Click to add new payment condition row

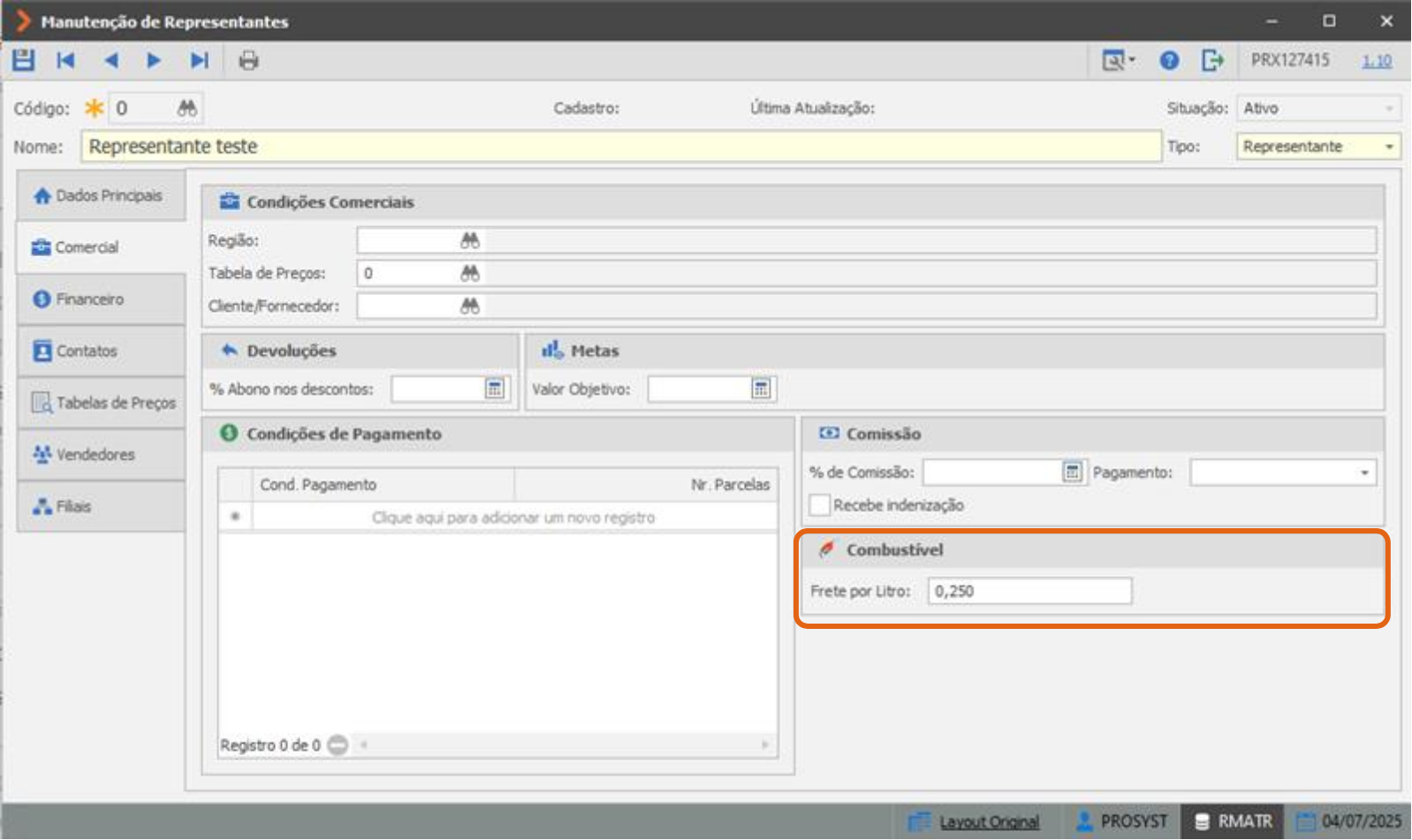tap(513, 518)
